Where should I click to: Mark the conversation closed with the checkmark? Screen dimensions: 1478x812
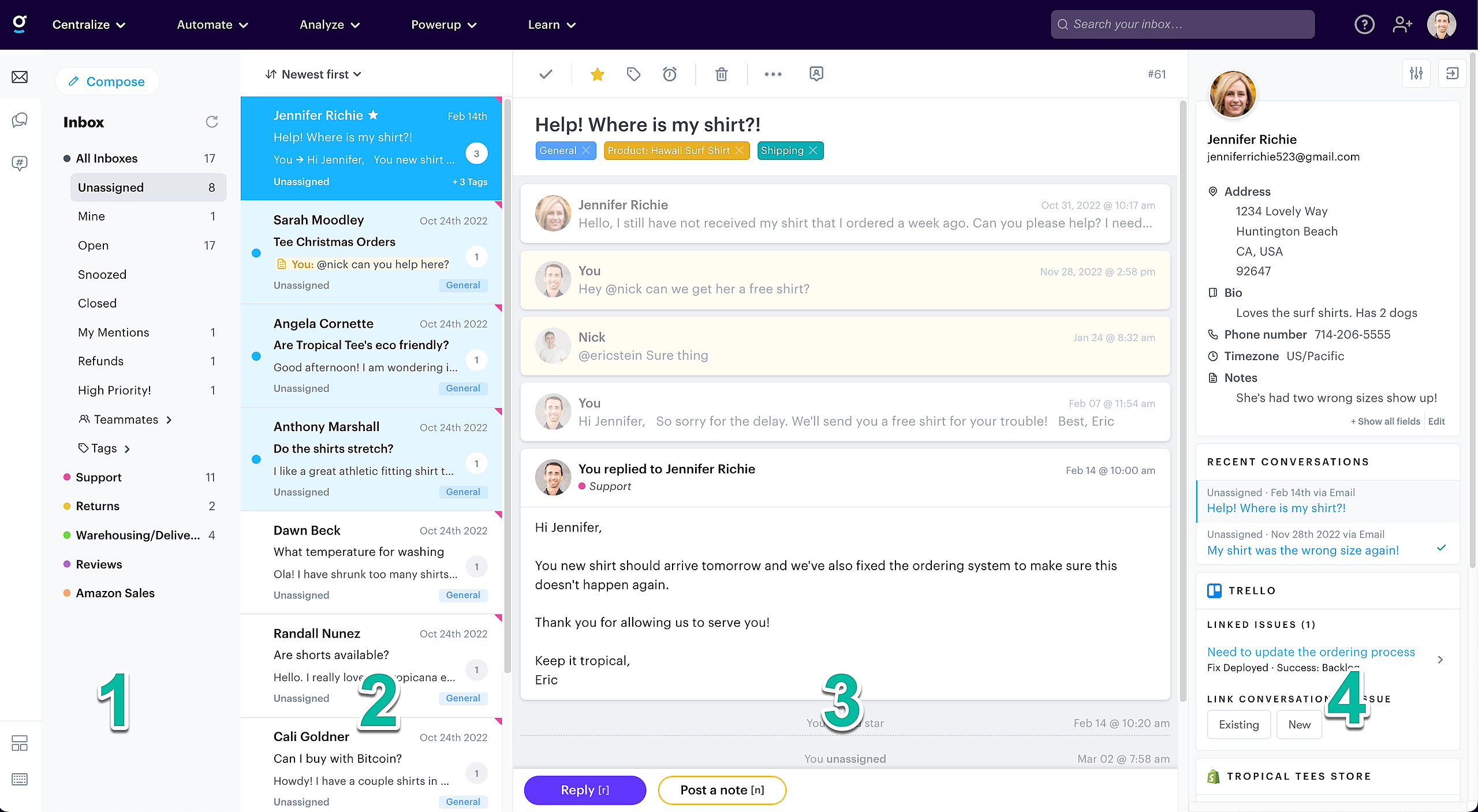546,74
